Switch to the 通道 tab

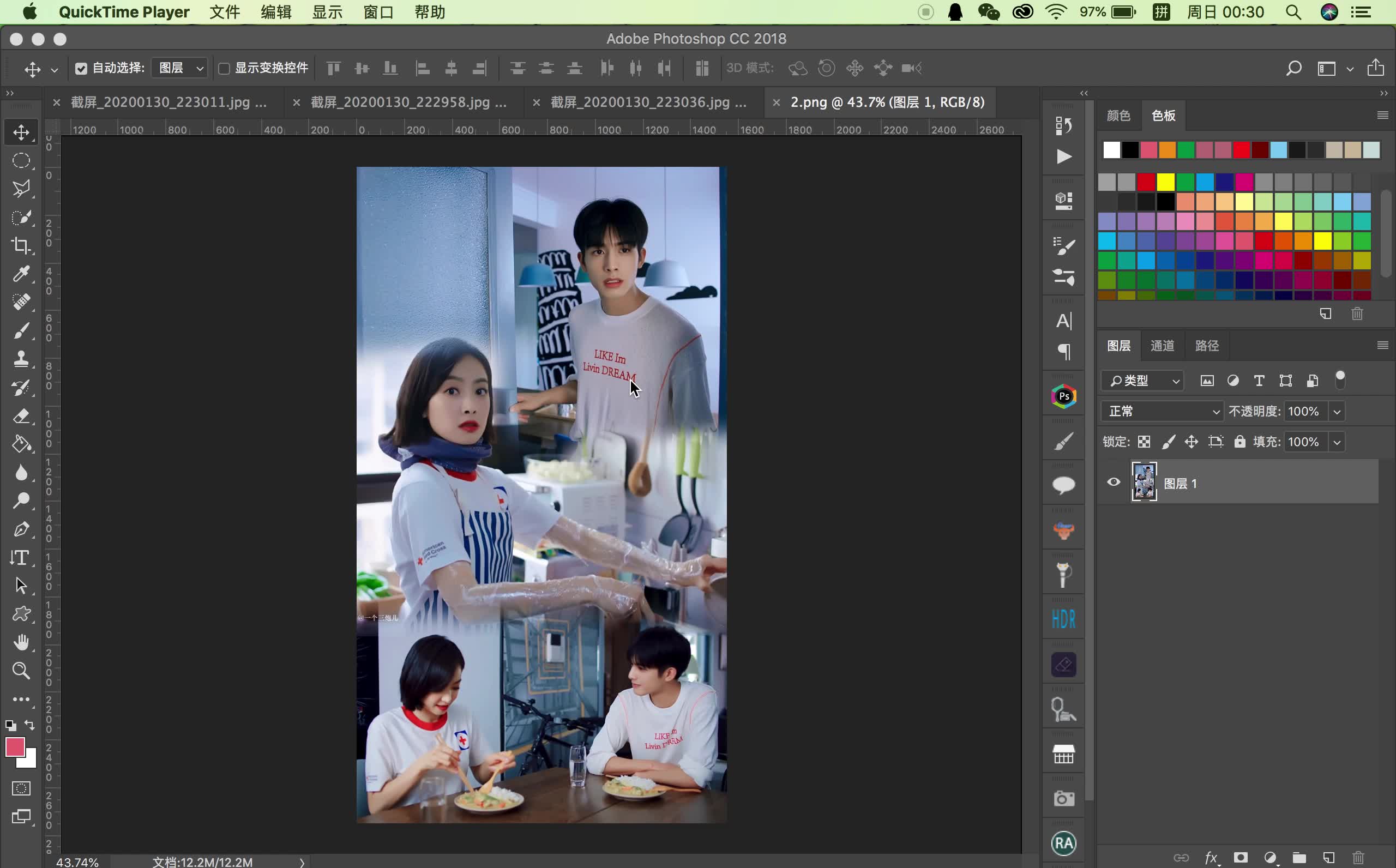click(1163, 346)
